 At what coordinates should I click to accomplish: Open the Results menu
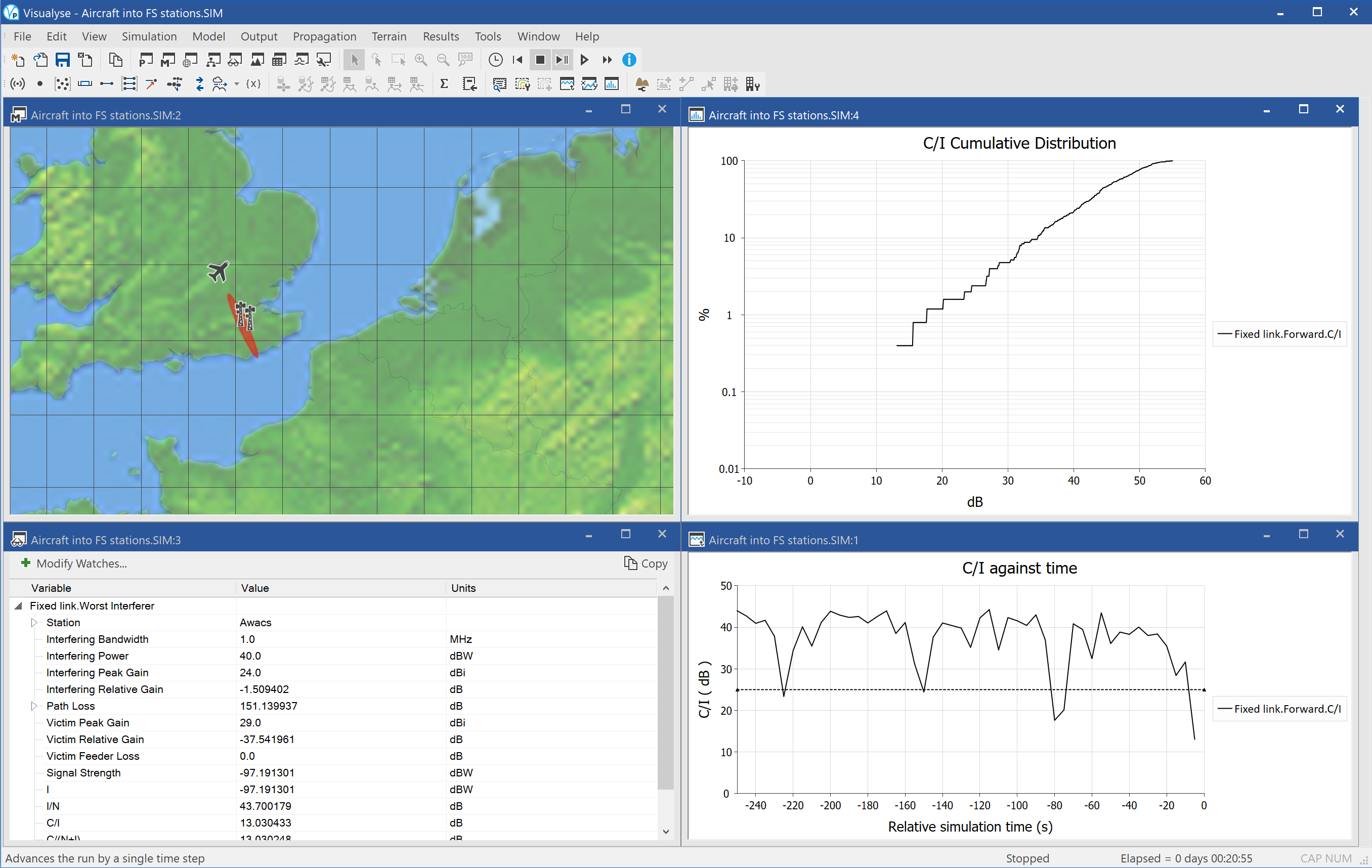(x=440, y=36)
